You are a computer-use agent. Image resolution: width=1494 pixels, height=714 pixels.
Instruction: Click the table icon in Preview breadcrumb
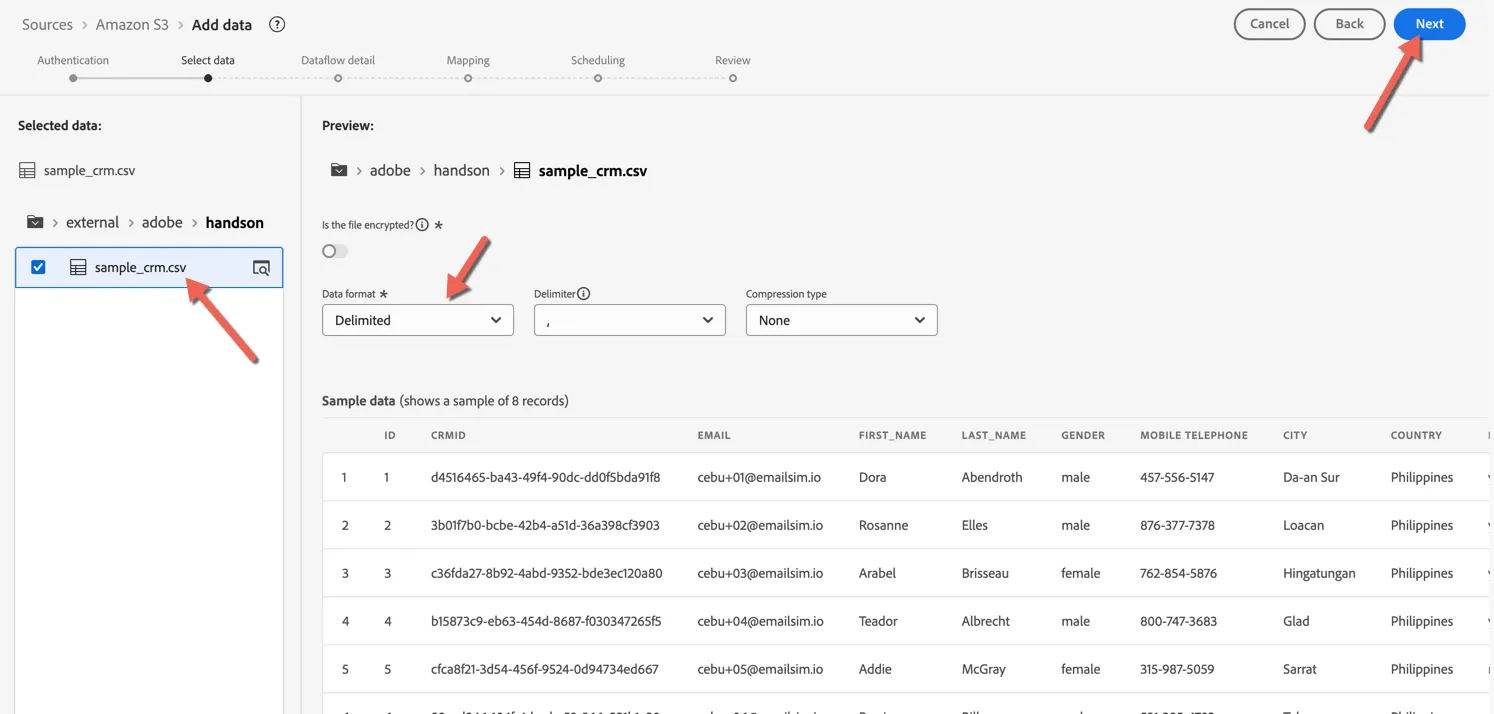[x=522, y=170]
